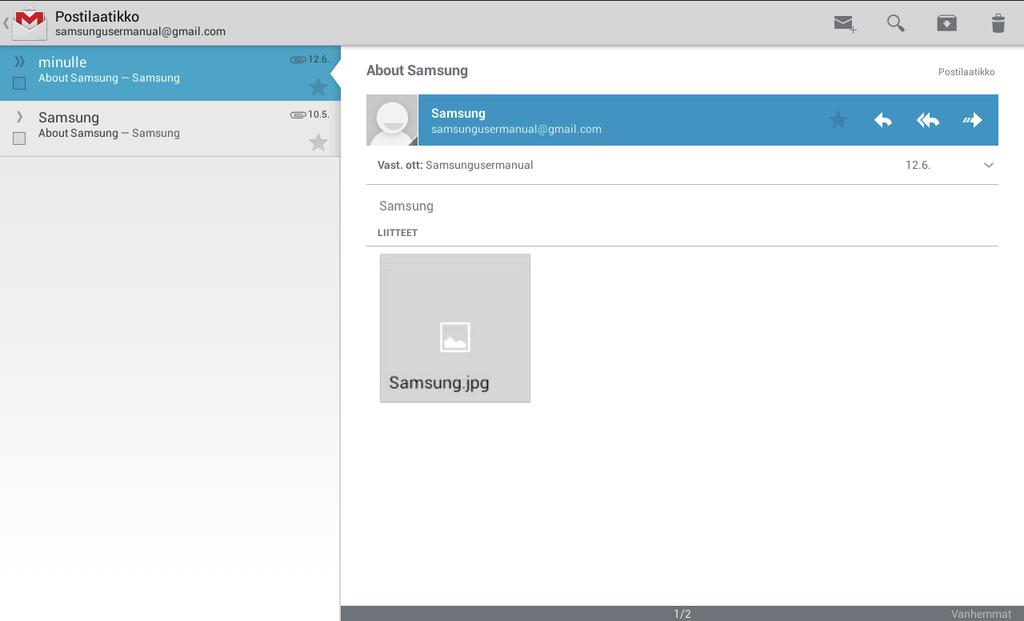Click the 'Vast. ott: Samsungusermanual' recipient line
1024x621 pixels.
coord(455,165)
